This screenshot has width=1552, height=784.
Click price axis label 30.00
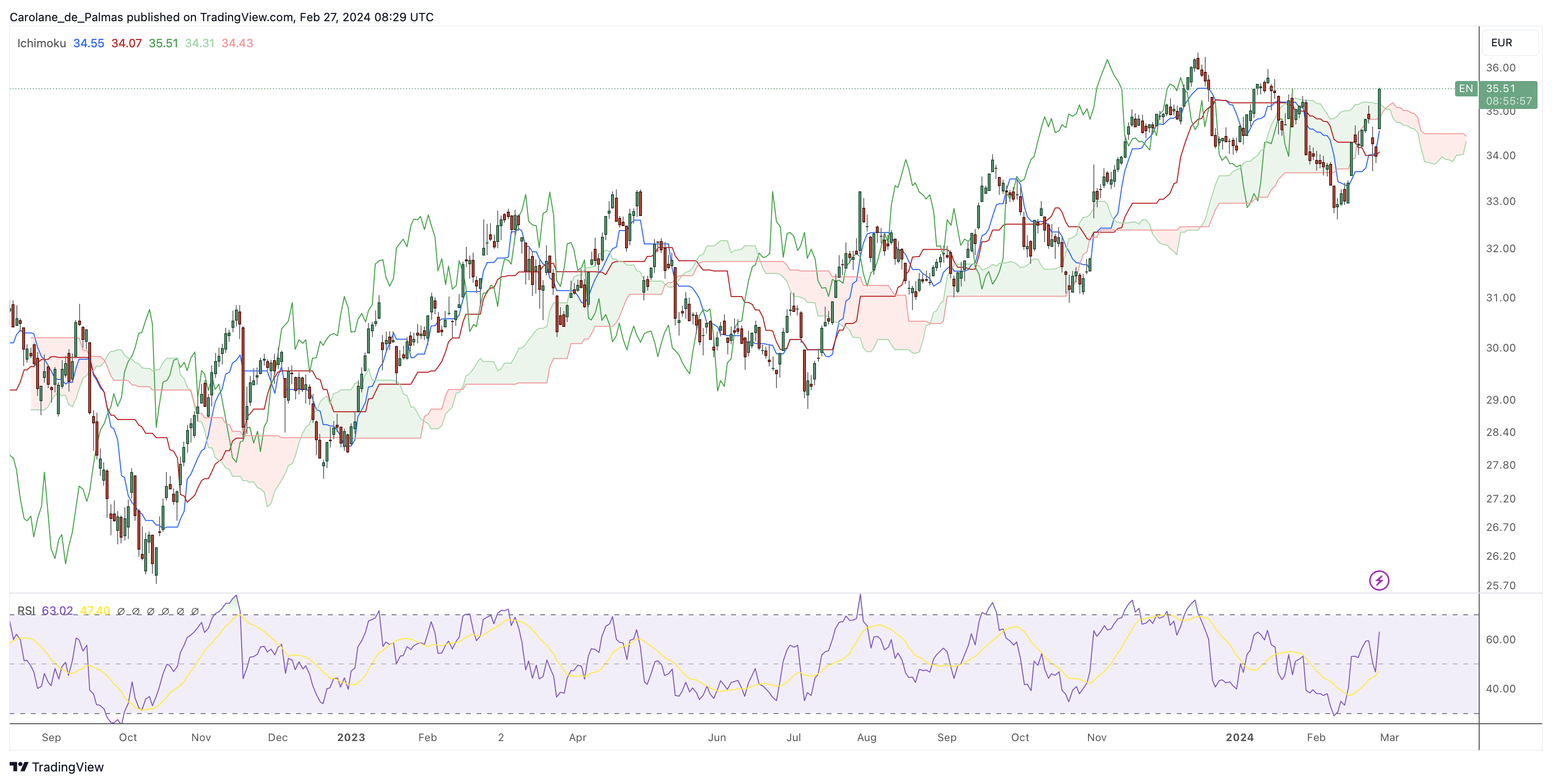click(x=1500, y=348)
